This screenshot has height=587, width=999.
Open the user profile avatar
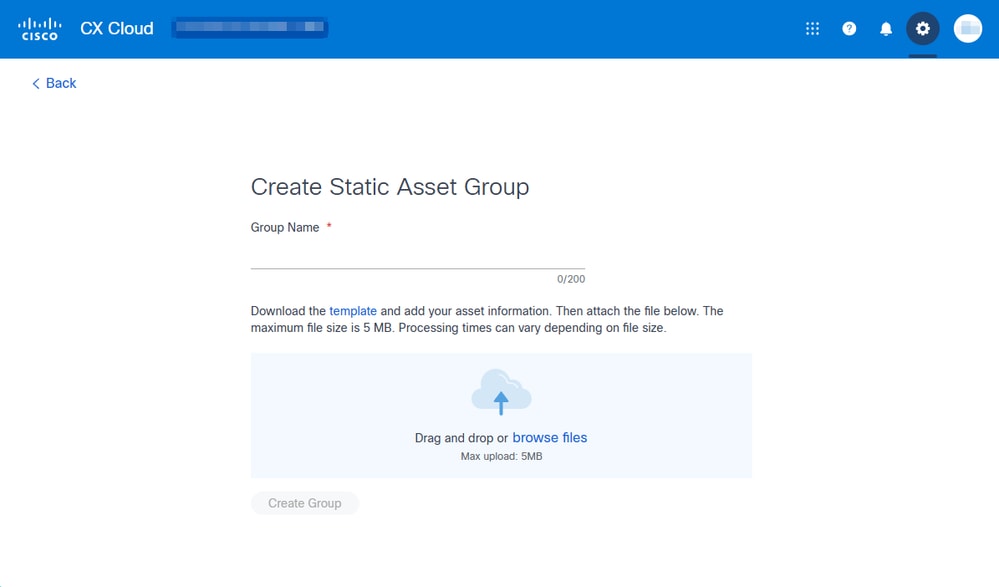tap(968, 29)
